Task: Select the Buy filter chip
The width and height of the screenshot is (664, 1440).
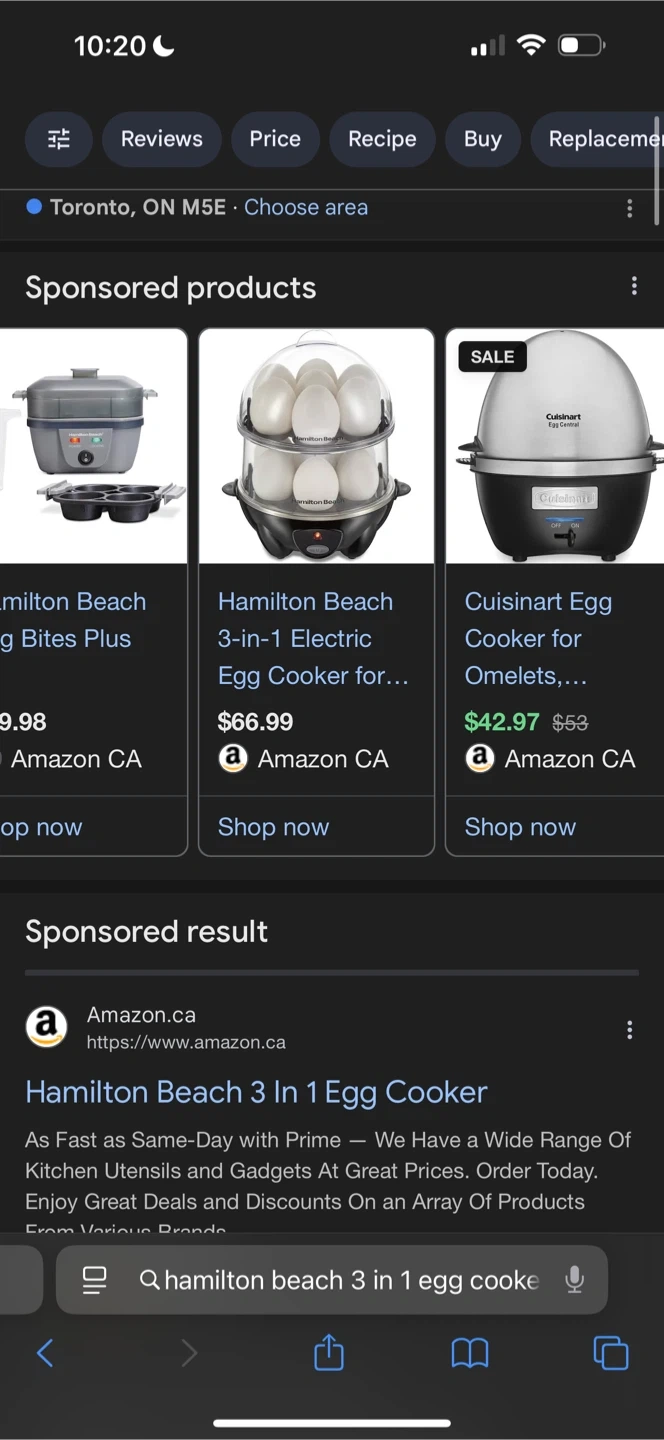Action: tap(482, 139)
